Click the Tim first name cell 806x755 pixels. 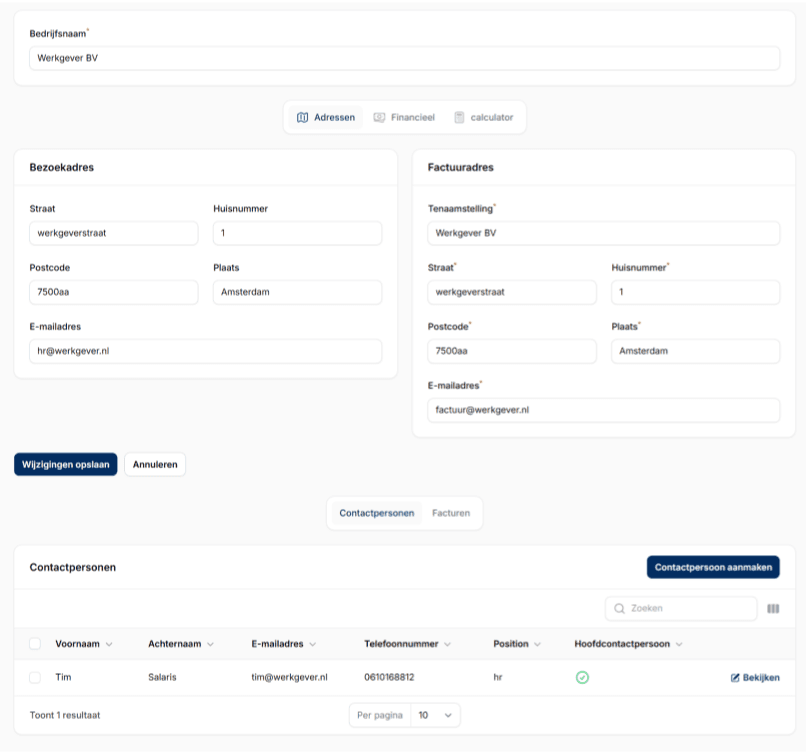(x=63, y=677)
